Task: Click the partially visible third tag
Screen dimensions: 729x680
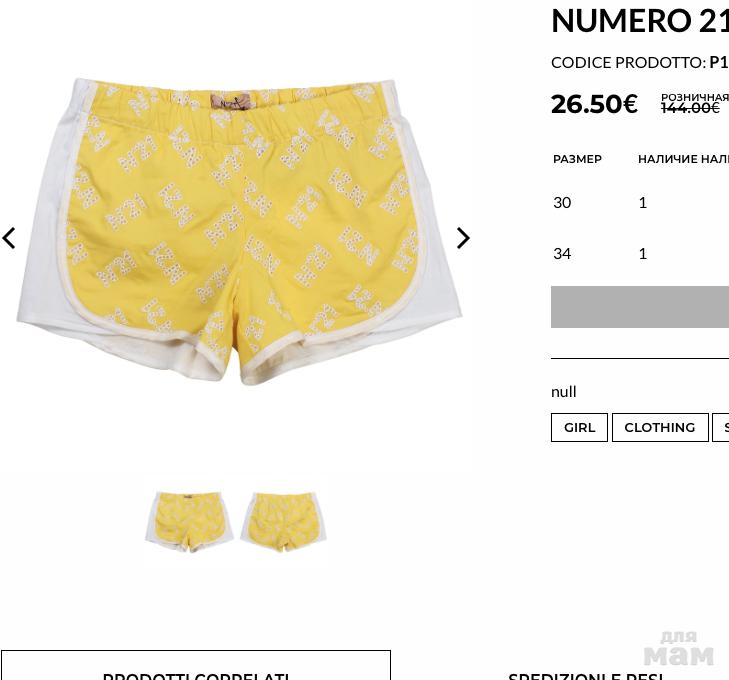Action: [721, 427]
